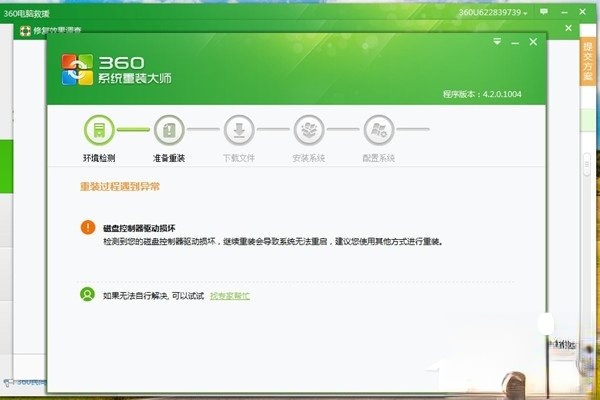Click the 程序版本 4.2.0.1004 text
The height and width of the screenshot is (400, 600).
point(482,94)
